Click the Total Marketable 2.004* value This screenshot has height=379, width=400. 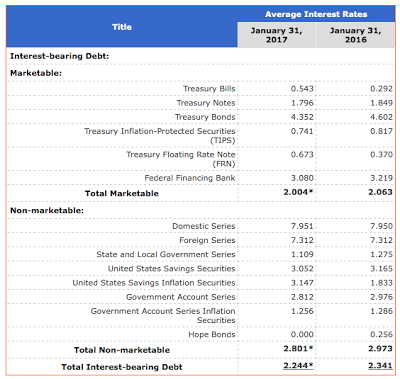coord(298,192)
